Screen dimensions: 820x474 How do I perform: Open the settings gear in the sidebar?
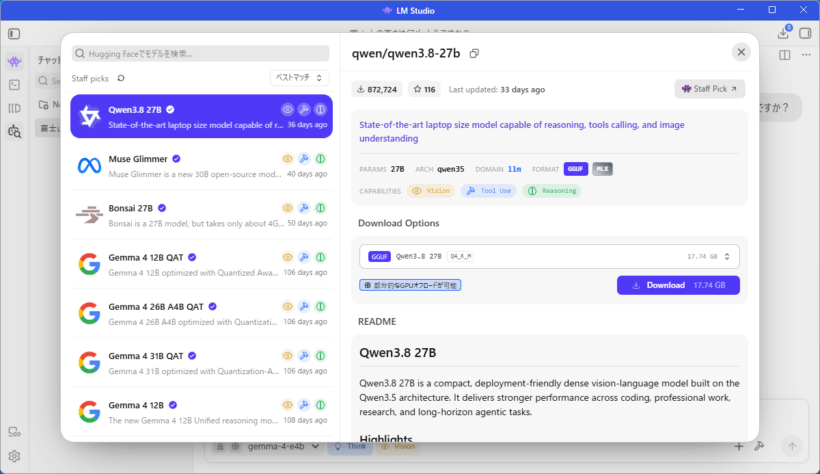(x=14, y=456)
